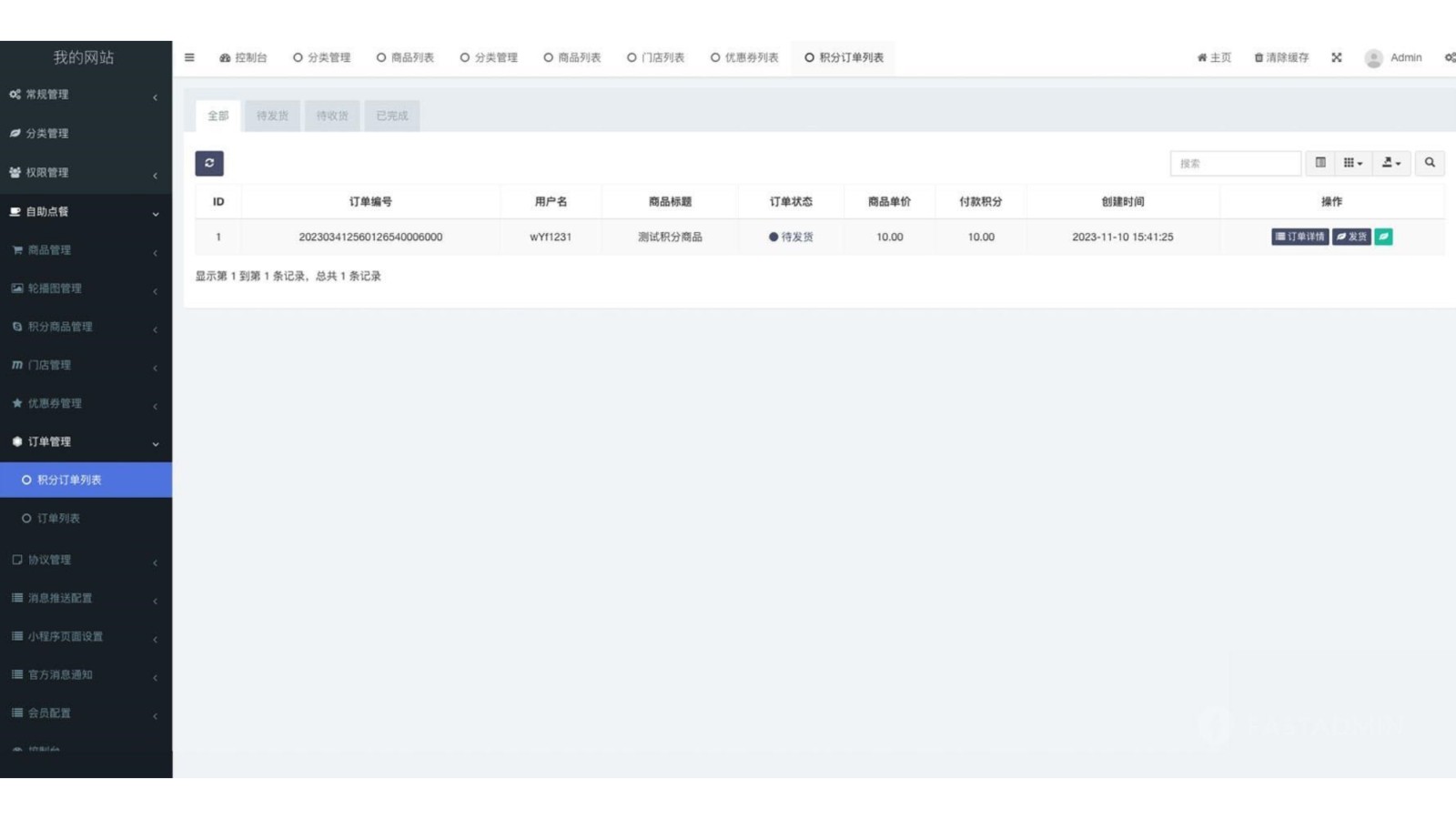Expand 常规管理 in the sidebar
Viewport: 1456px width, 819px height.
click(x=86, y=95)
